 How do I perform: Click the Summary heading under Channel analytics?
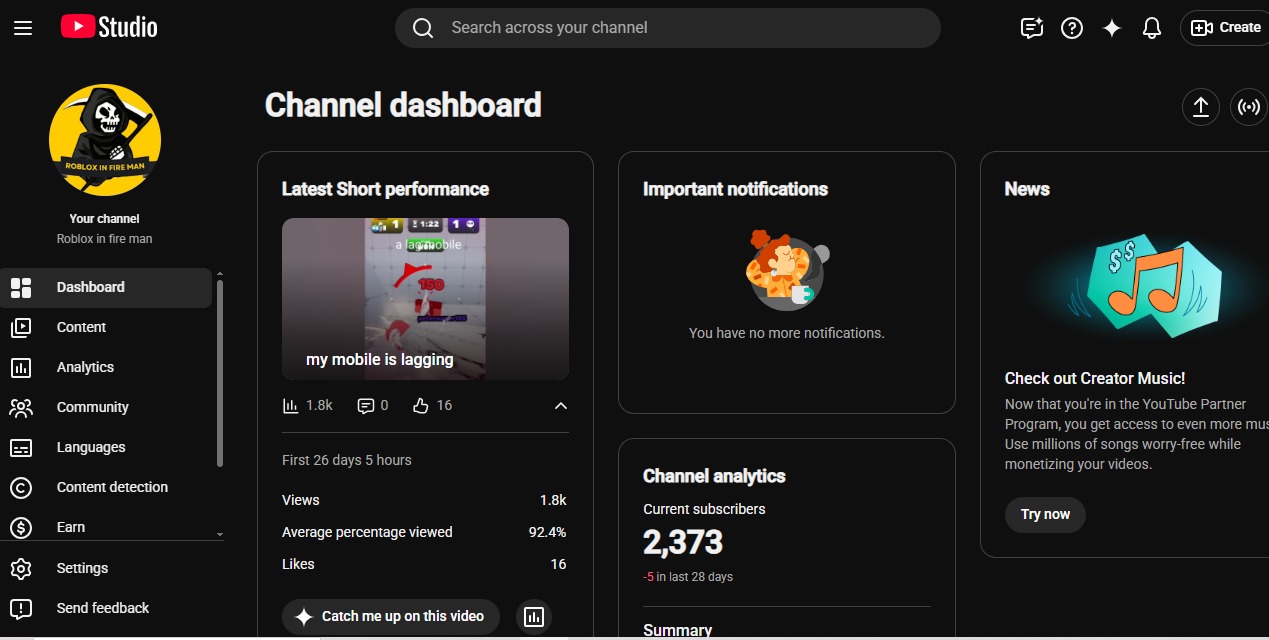click(678, 630)
